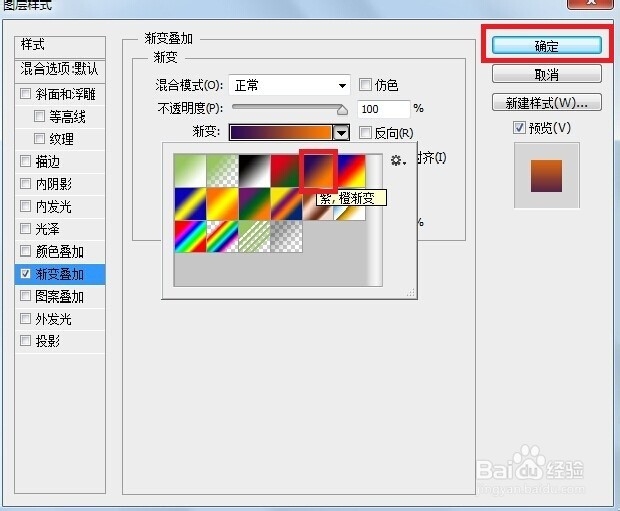
Task: Uncheck the 渐变叠加 checkbox
Action: 25,274
